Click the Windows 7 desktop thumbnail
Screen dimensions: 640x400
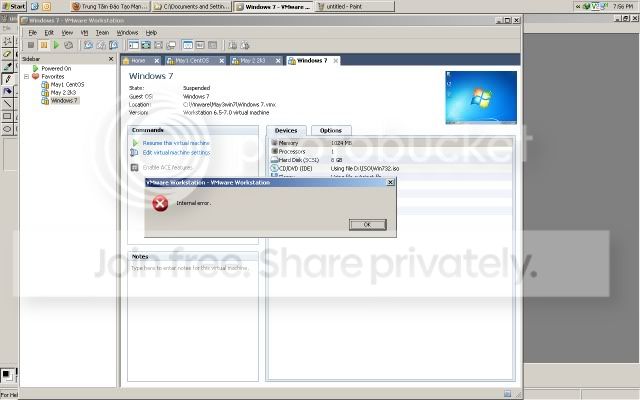(x=481, y=98)
